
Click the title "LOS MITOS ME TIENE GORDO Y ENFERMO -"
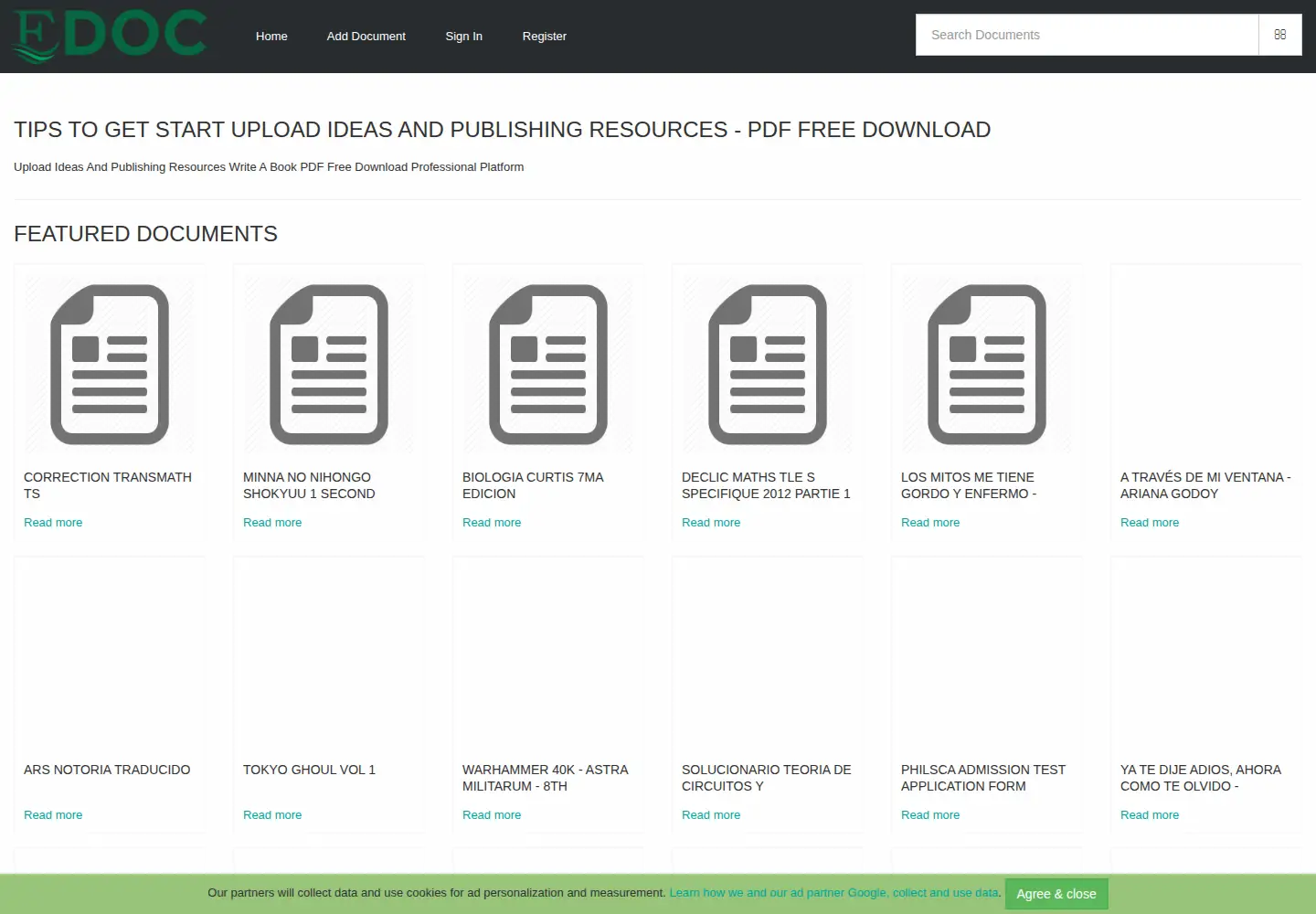tap(969, 485)
